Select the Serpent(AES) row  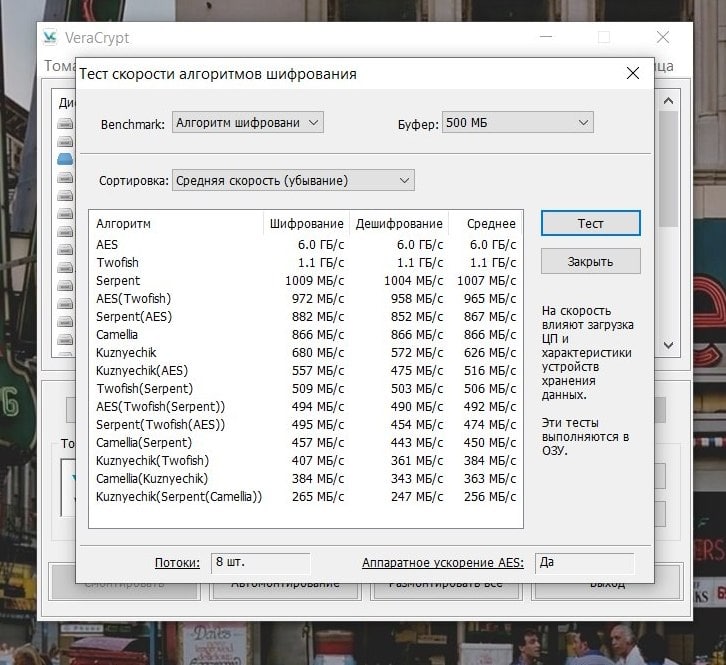click(306, 317)
